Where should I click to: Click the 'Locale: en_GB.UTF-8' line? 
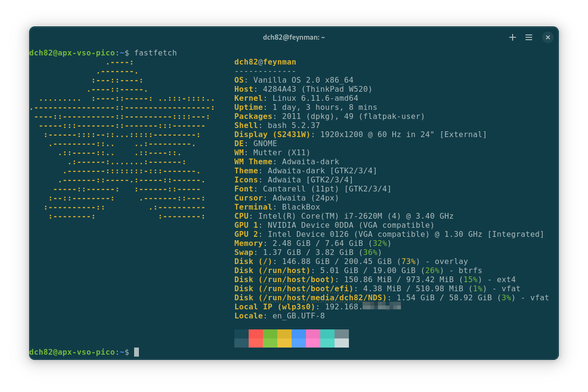tap(279, 316)
